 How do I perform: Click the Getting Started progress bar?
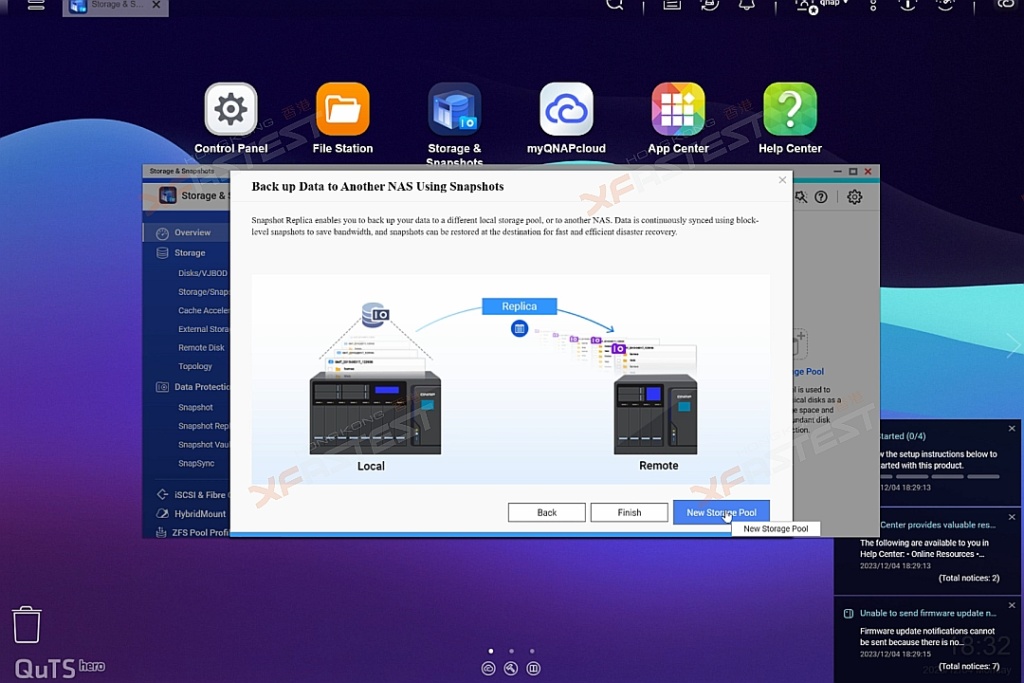tap(940, 477)
